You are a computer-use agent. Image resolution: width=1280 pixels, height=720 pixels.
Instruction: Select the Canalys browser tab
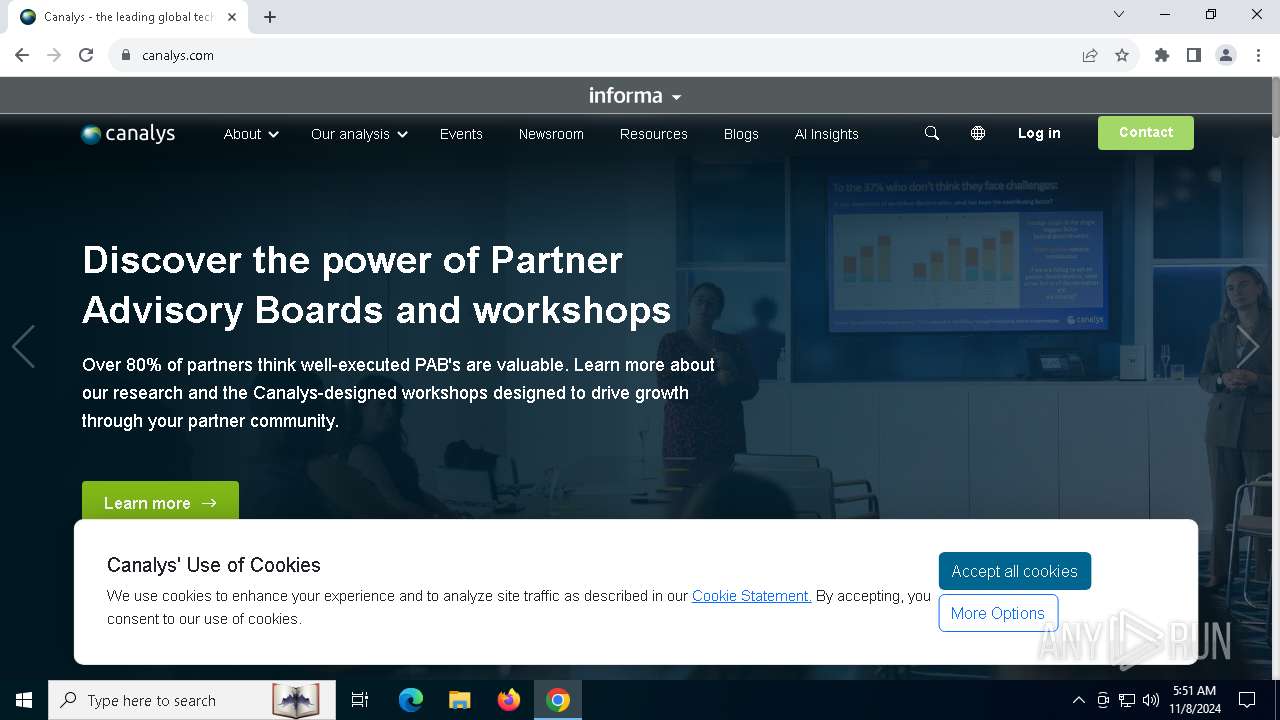pyautogui.click(x=128, y=17)
